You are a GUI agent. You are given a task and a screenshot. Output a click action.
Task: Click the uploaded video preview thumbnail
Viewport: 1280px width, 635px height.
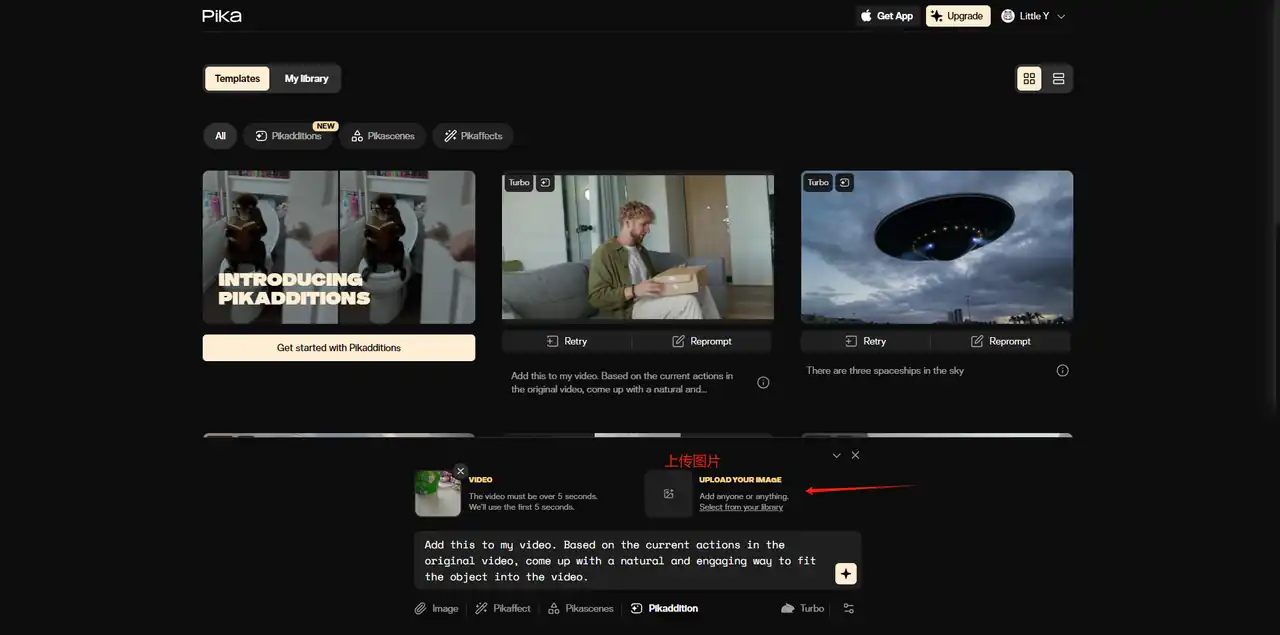tap(437, 494)
